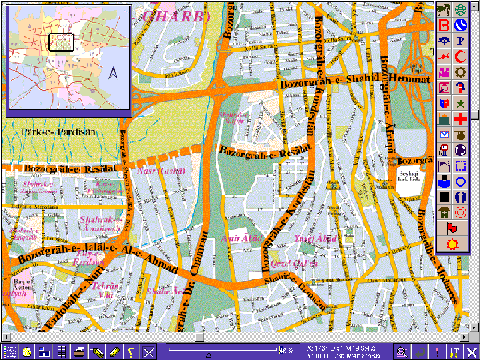This screenshot has width=480, height=360.
Task: Click the horizontal scrollbar thumb
Action: click(199, 337)
